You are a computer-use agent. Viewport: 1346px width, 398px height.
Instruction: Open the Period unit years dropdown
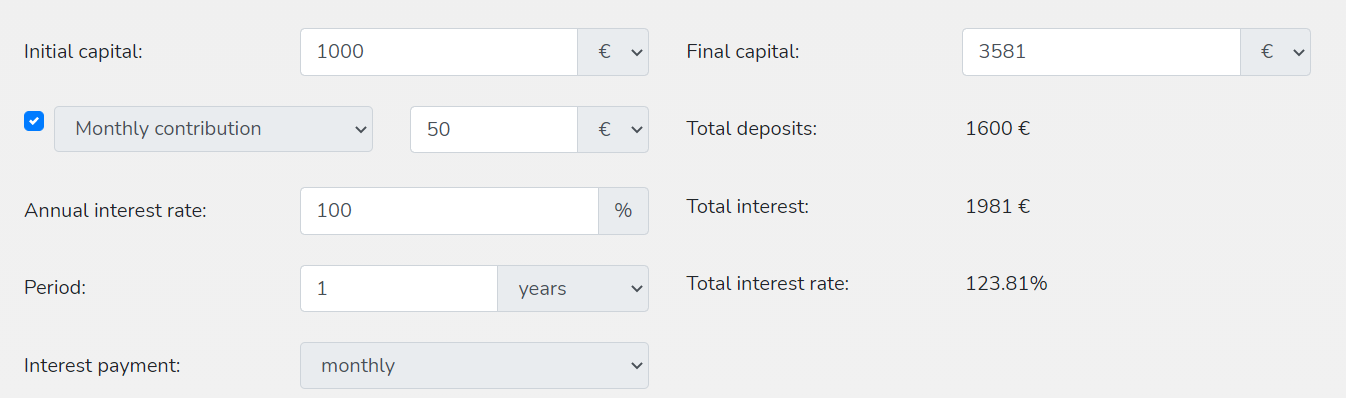tap(573, 288)
